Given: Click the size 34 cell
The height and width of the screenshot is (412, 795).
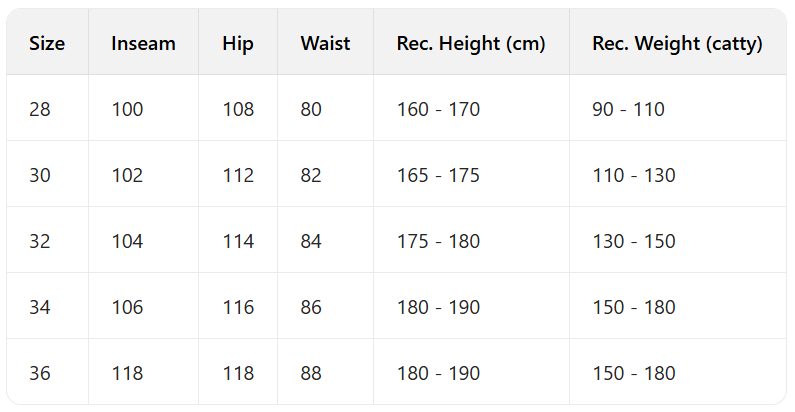Looking at the screenshot, I should click(40, 307).
